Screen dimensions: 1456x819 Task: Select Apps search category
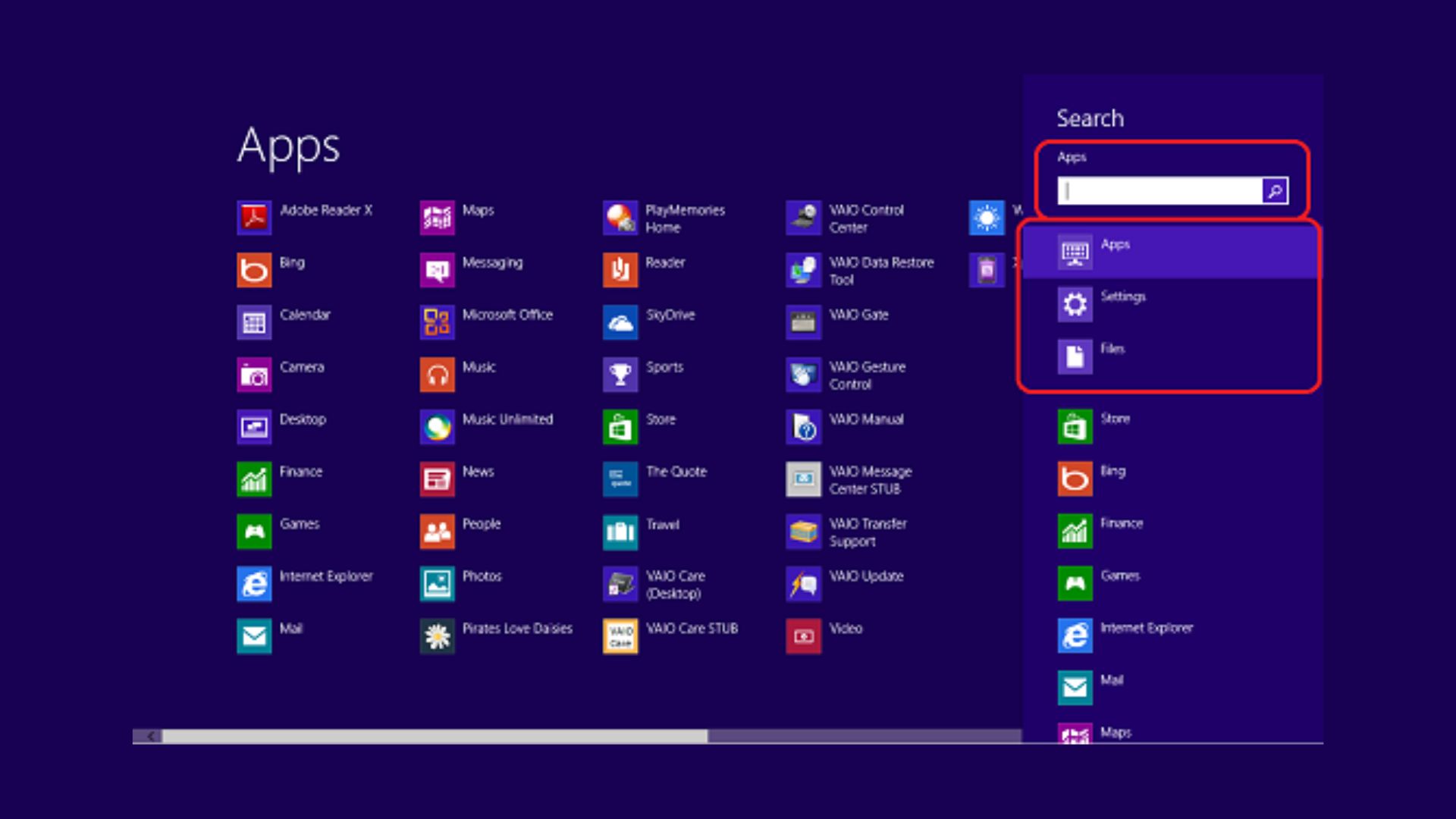coord(1170,252)
